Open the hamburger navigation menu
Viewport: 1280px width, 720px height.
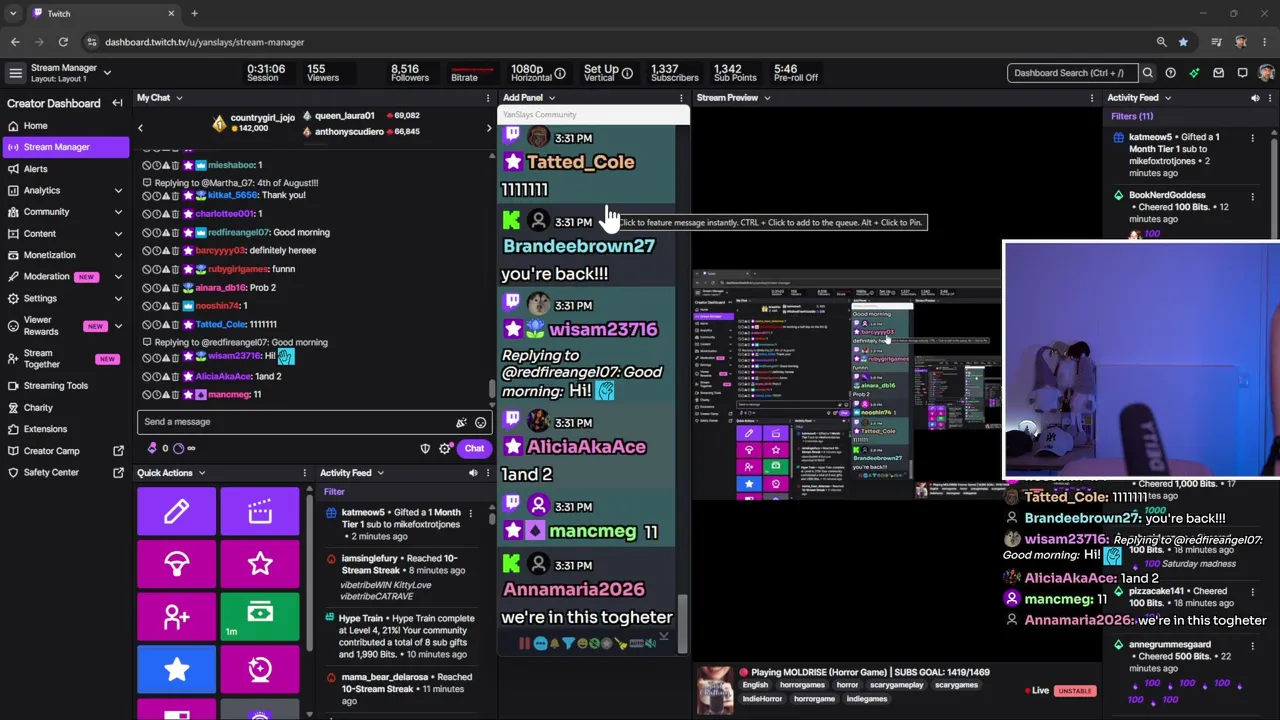[x=15, y=73]
